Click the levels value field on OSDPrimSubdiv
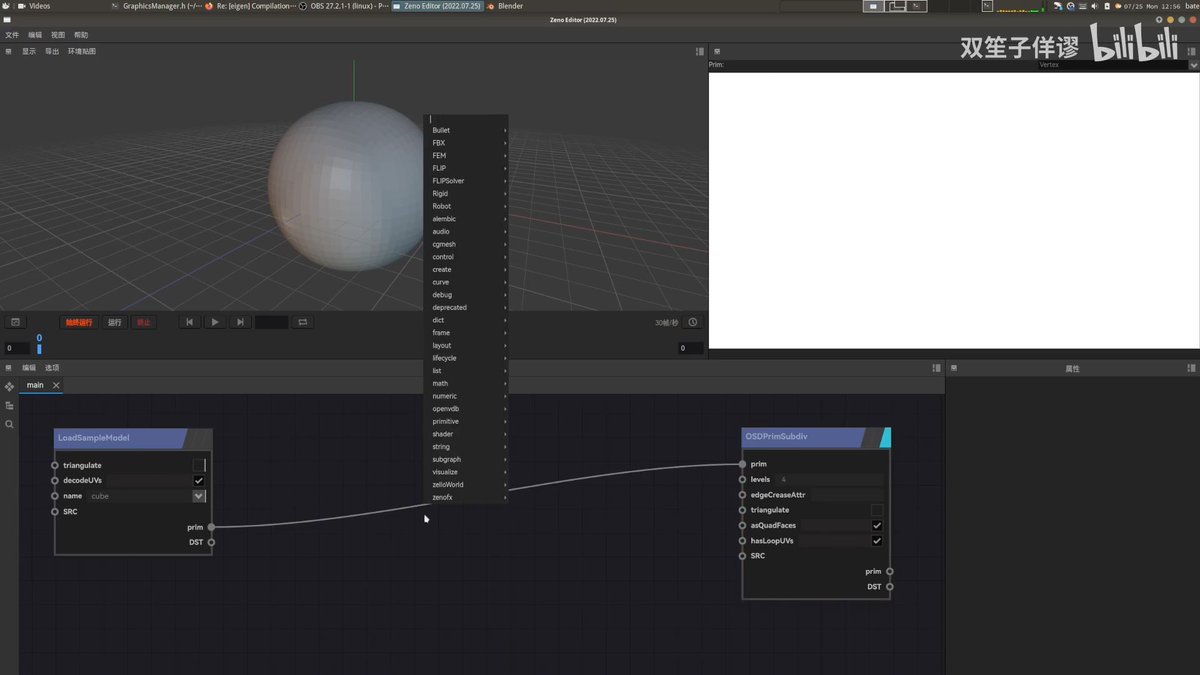This screenshot has height=675, width=1200. [x=830, y=480]
